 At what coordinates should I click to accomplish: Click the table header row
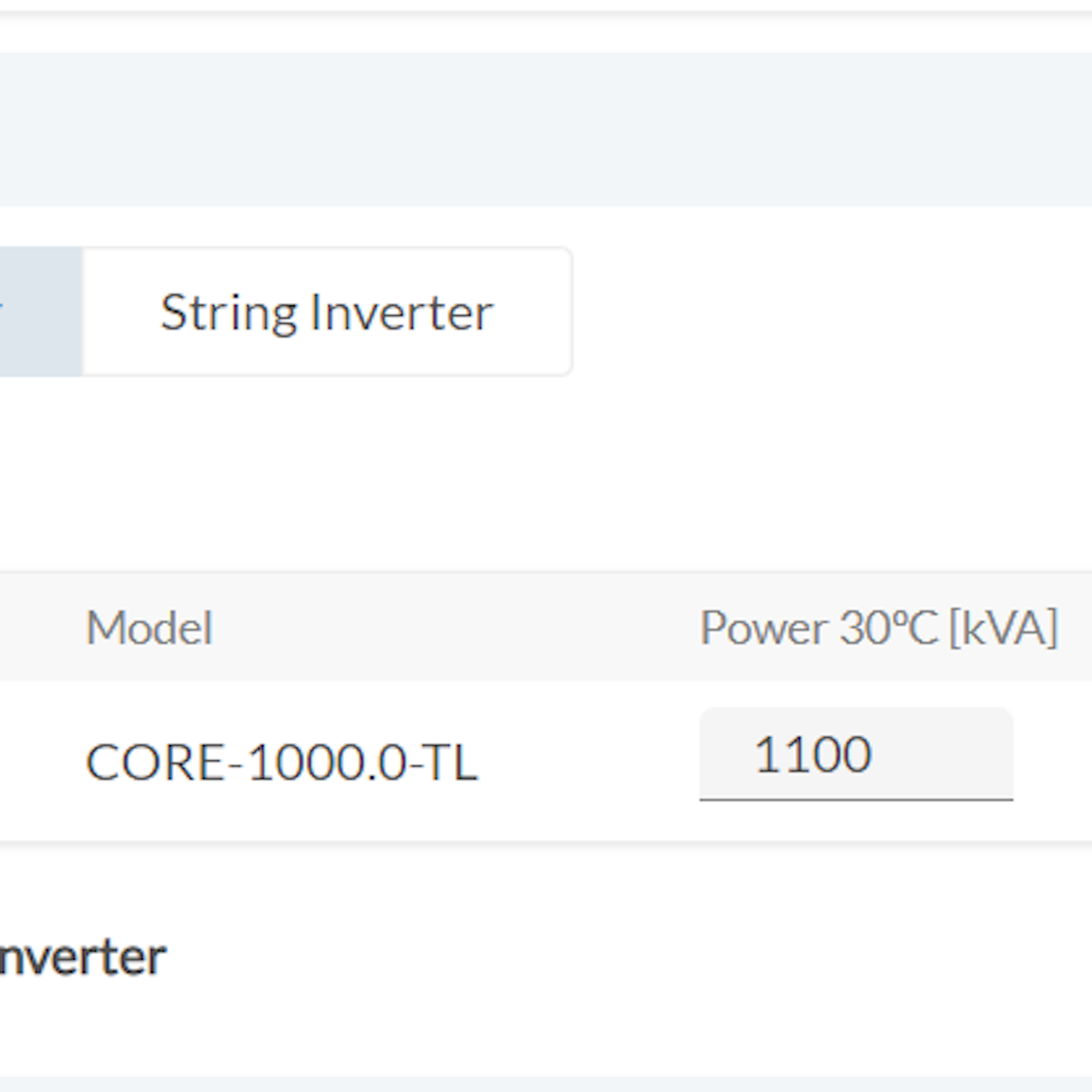(x=507, y=627)
